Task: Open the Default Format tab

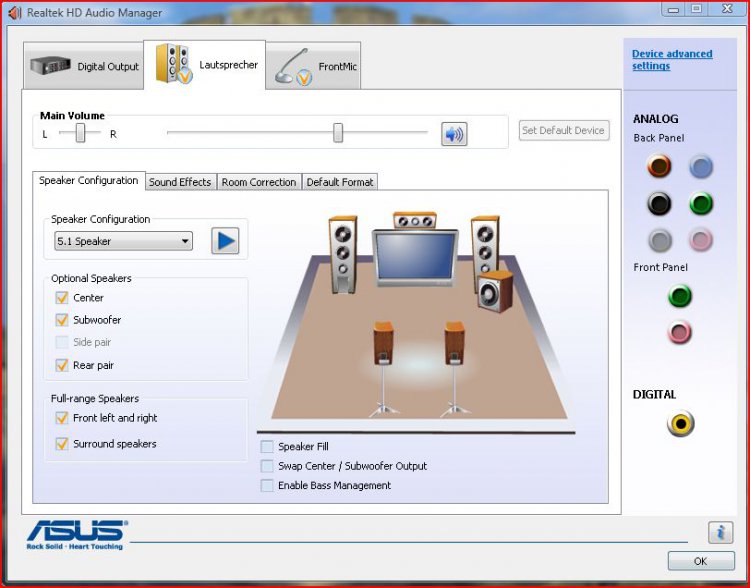Action: (340, 182)
